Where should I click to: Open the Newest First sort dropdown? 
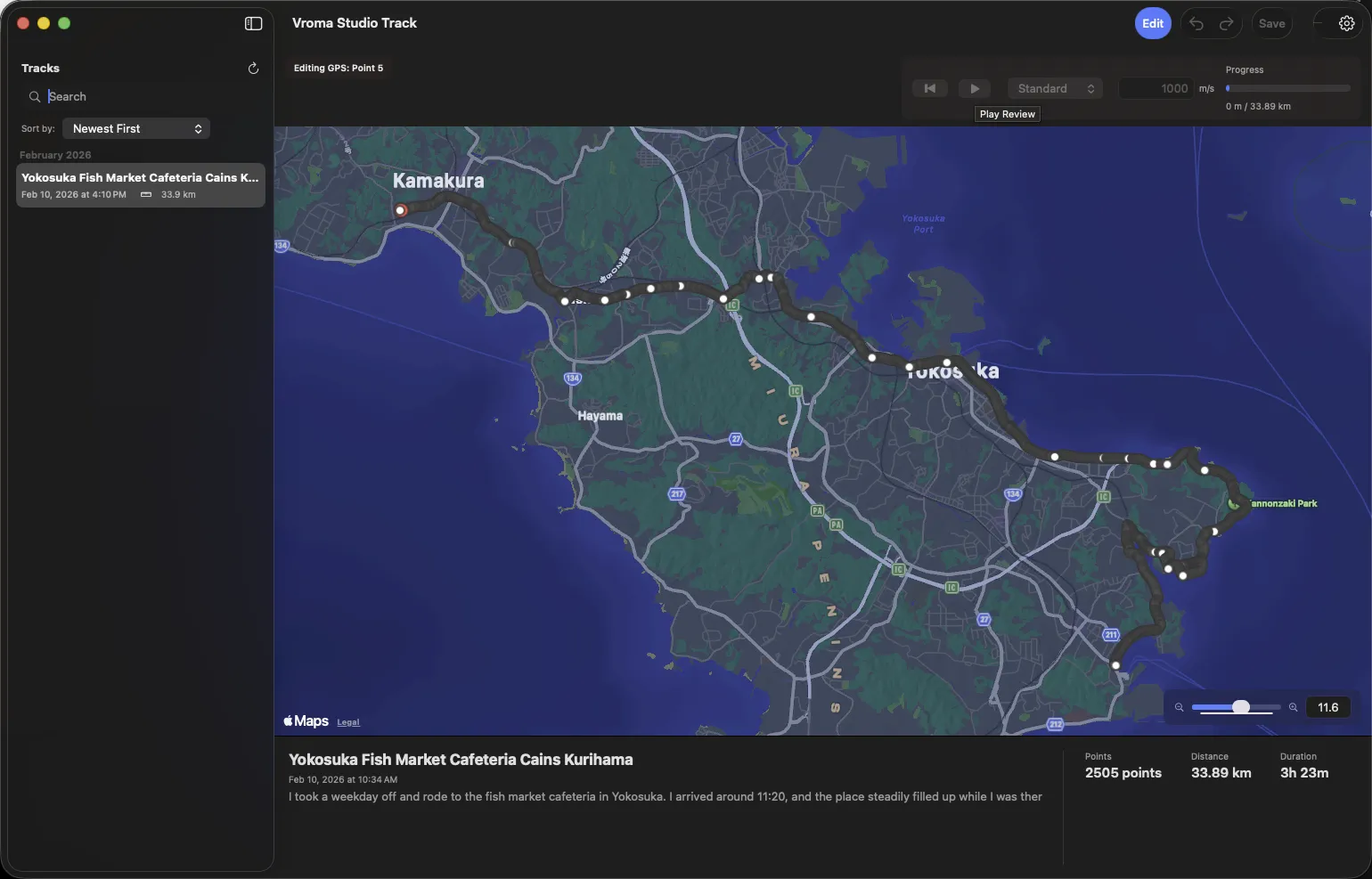tap(135, 128)
